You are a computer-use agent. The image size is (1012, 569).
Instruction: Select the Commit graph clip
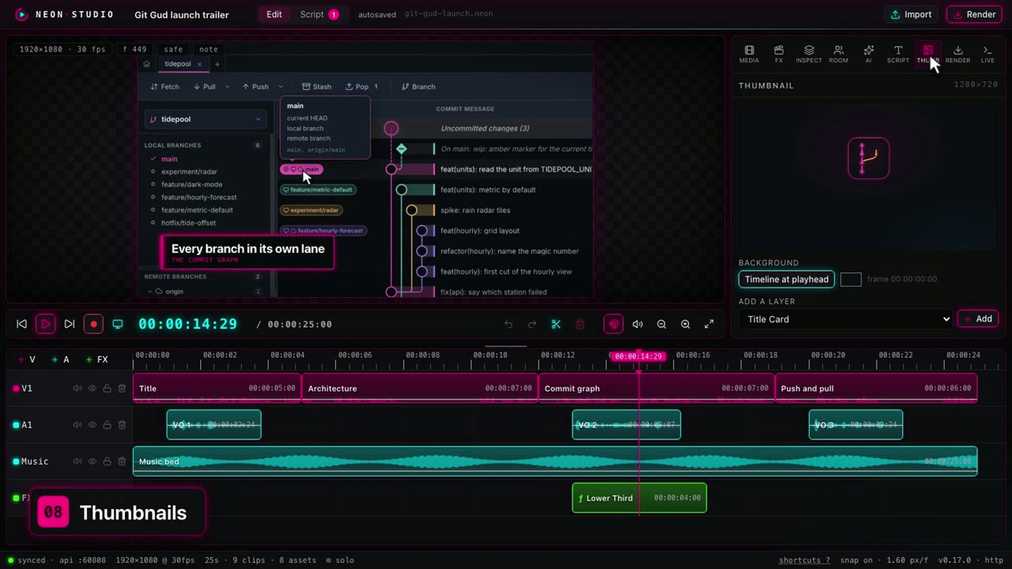(656, 388)
